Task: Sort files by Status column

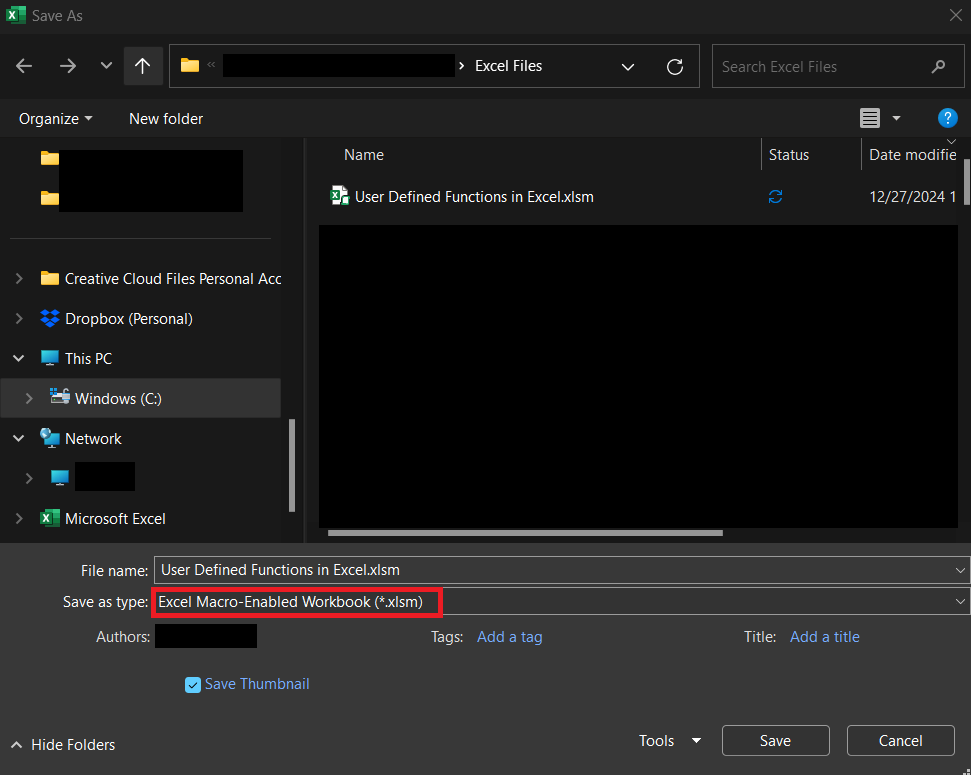Action: (789, 155)
